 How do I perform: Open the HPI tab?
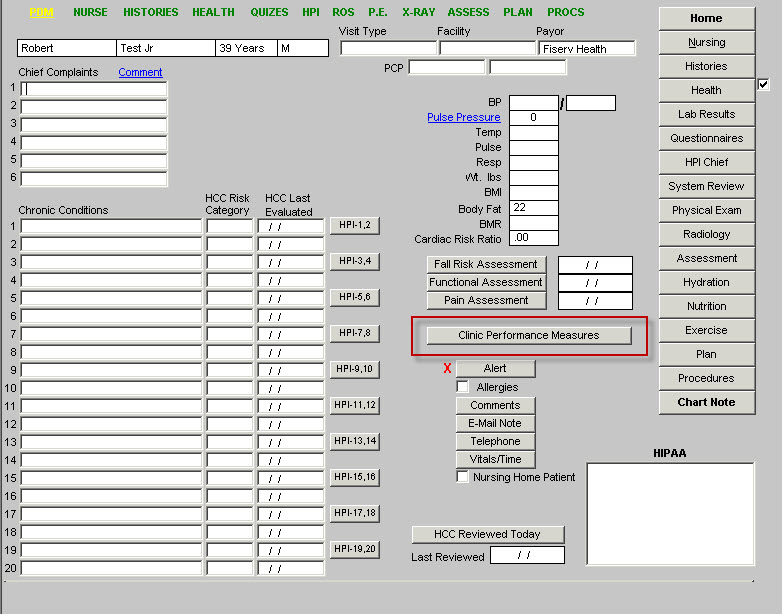click(311, 12)
